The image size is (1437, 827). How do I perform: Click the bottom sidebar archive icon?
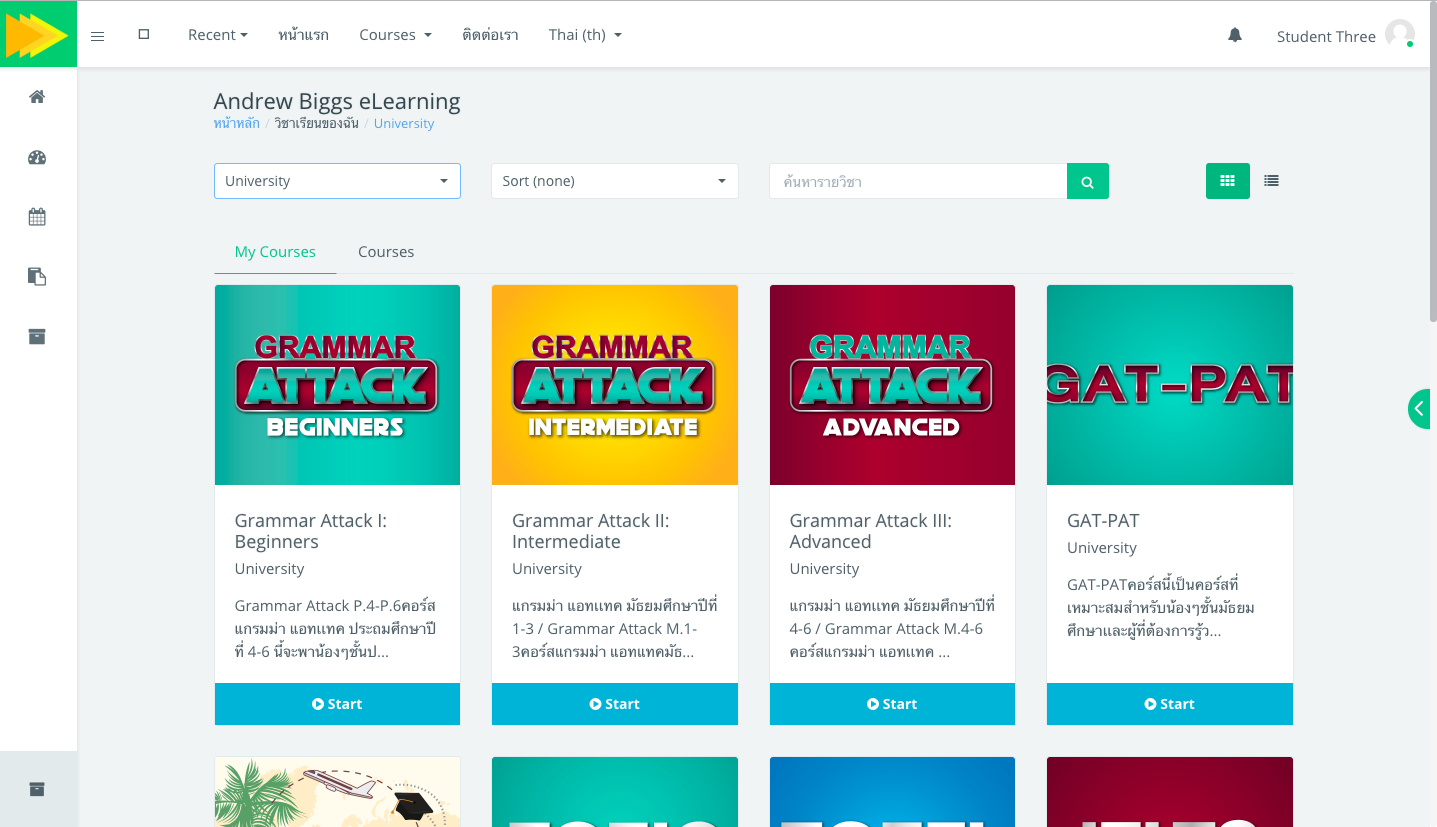pyautogui.click(x=37, y=789)
